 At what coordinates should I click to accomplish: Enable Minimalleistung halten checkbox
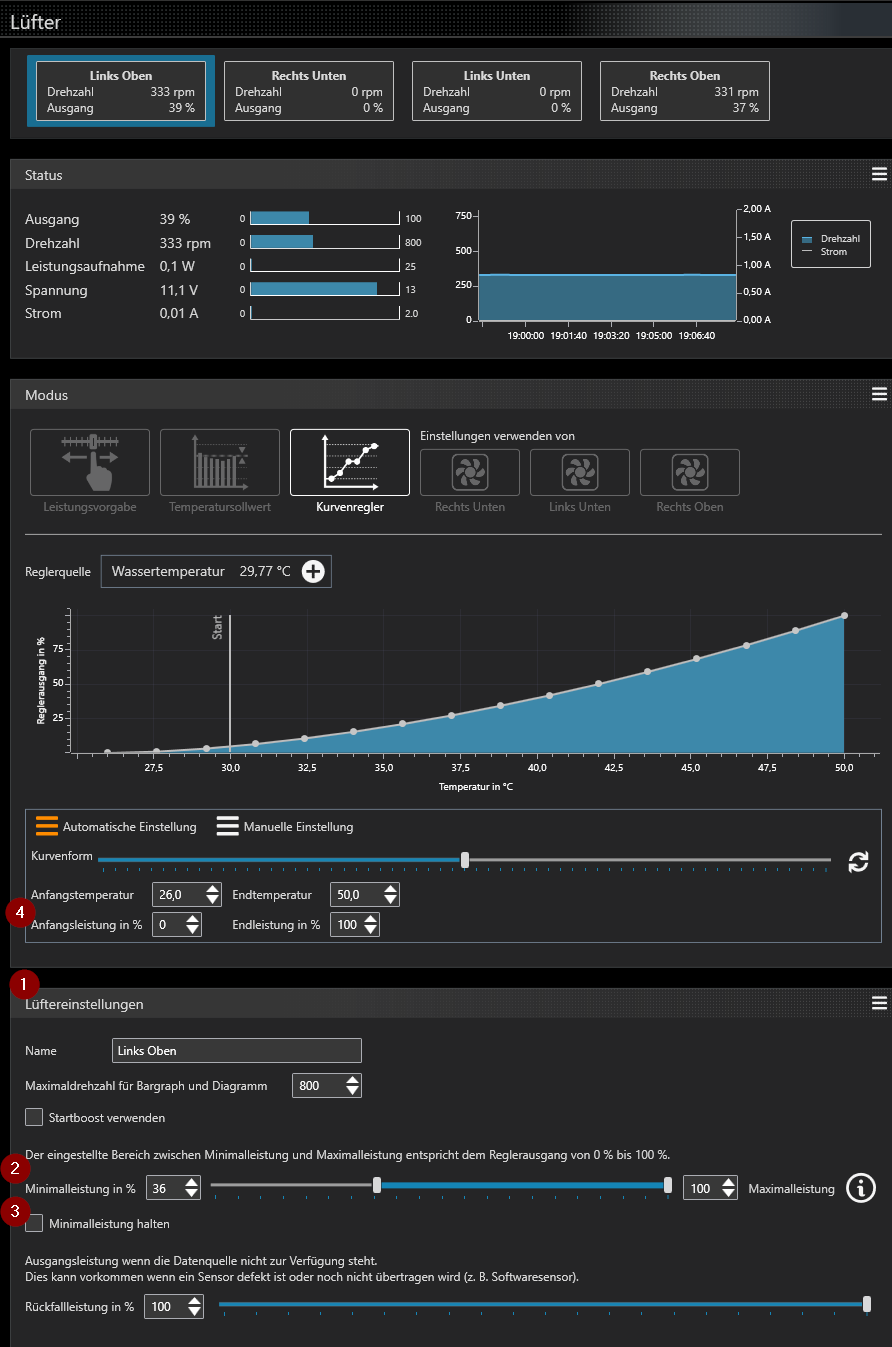pos(34,1223)
